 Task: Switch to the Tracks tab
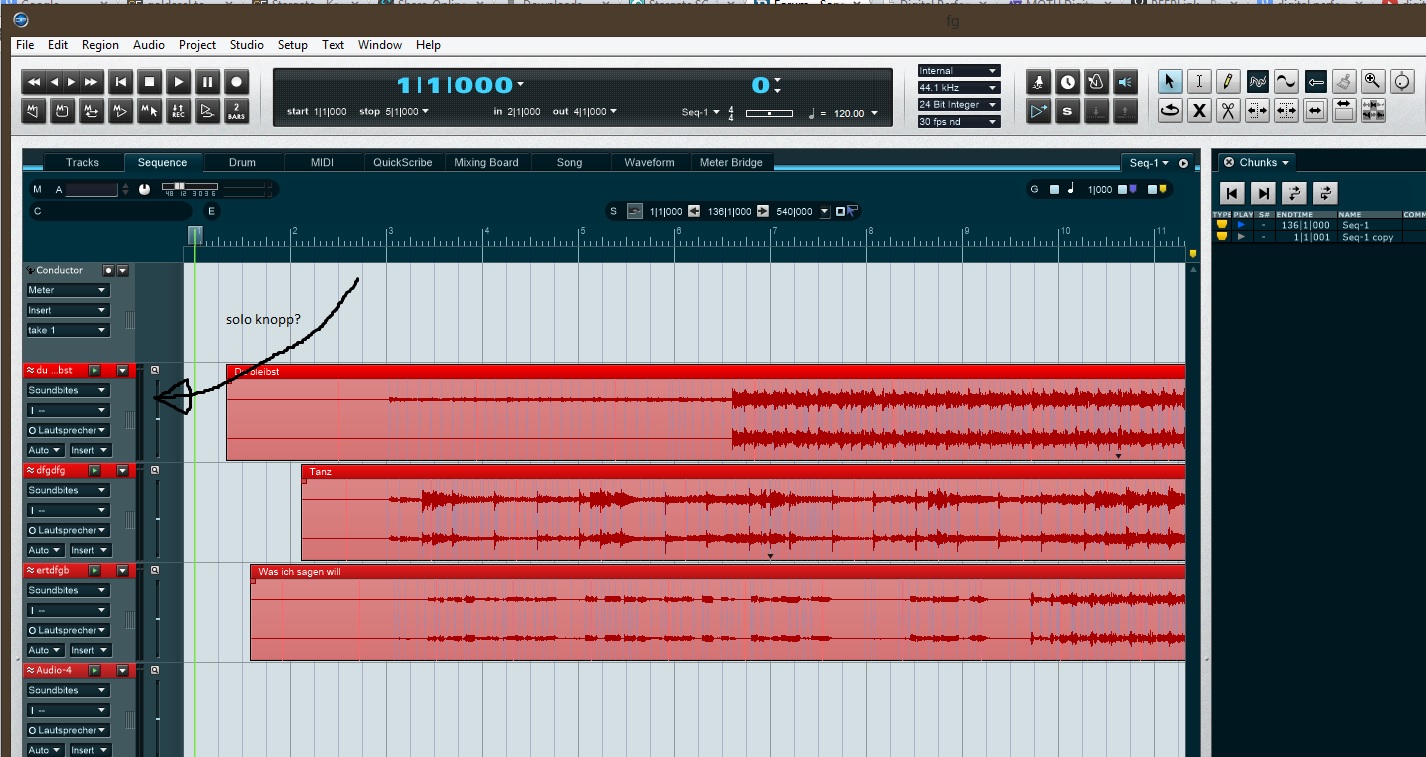coord(83,162)
